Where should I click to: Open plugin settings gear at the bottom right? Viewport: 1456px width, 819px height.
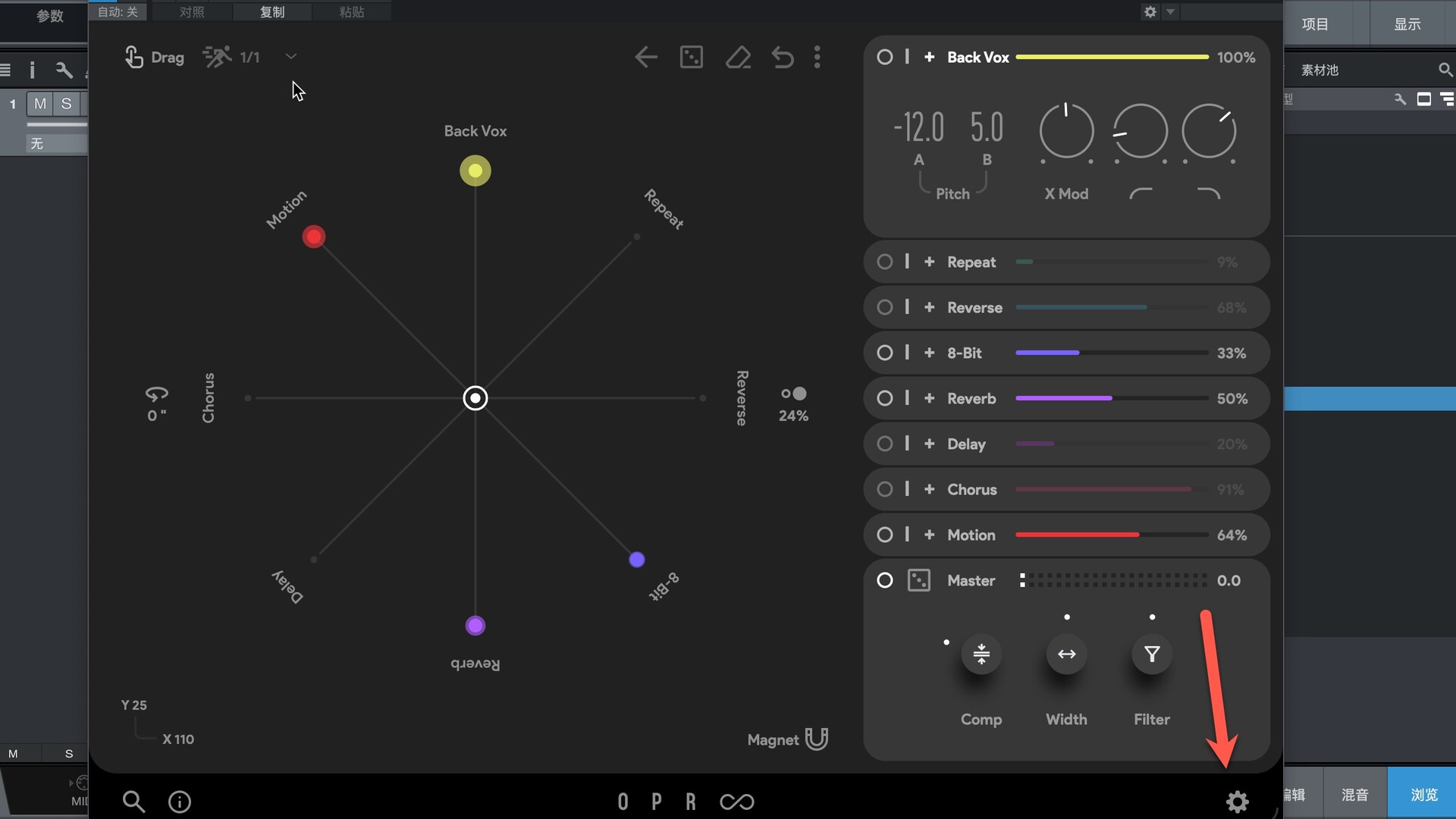click(1238, 802)
